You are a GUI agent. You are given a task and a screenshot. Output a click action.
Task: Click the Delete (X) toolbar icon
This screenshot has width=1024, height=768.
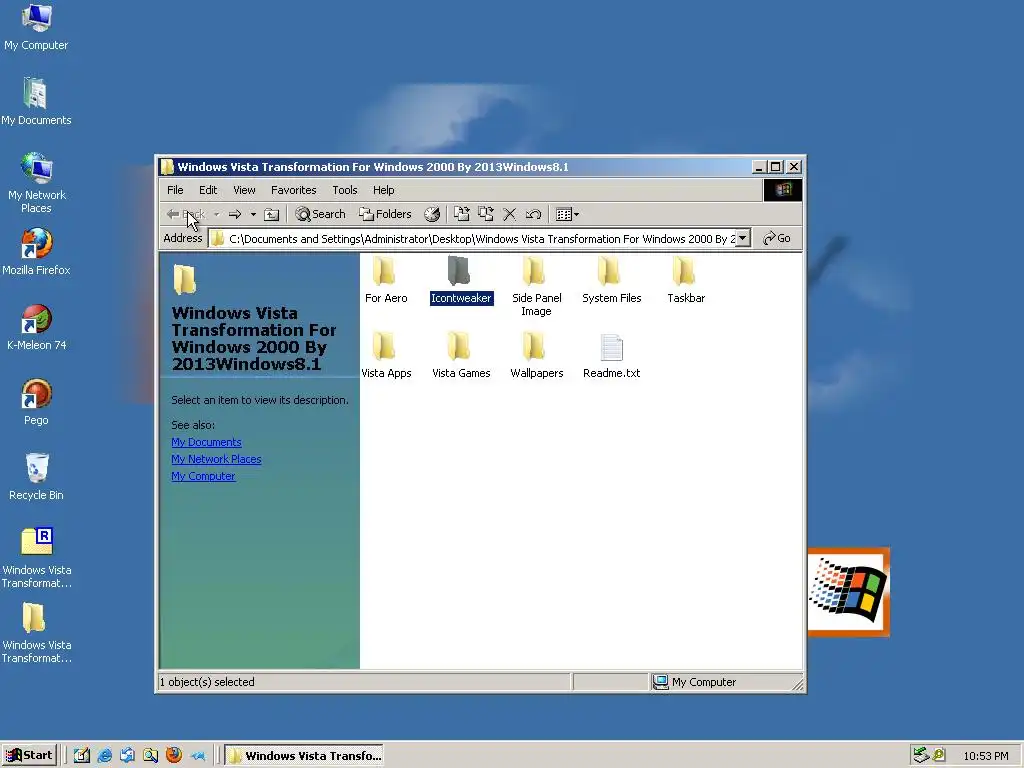point(509,214)
